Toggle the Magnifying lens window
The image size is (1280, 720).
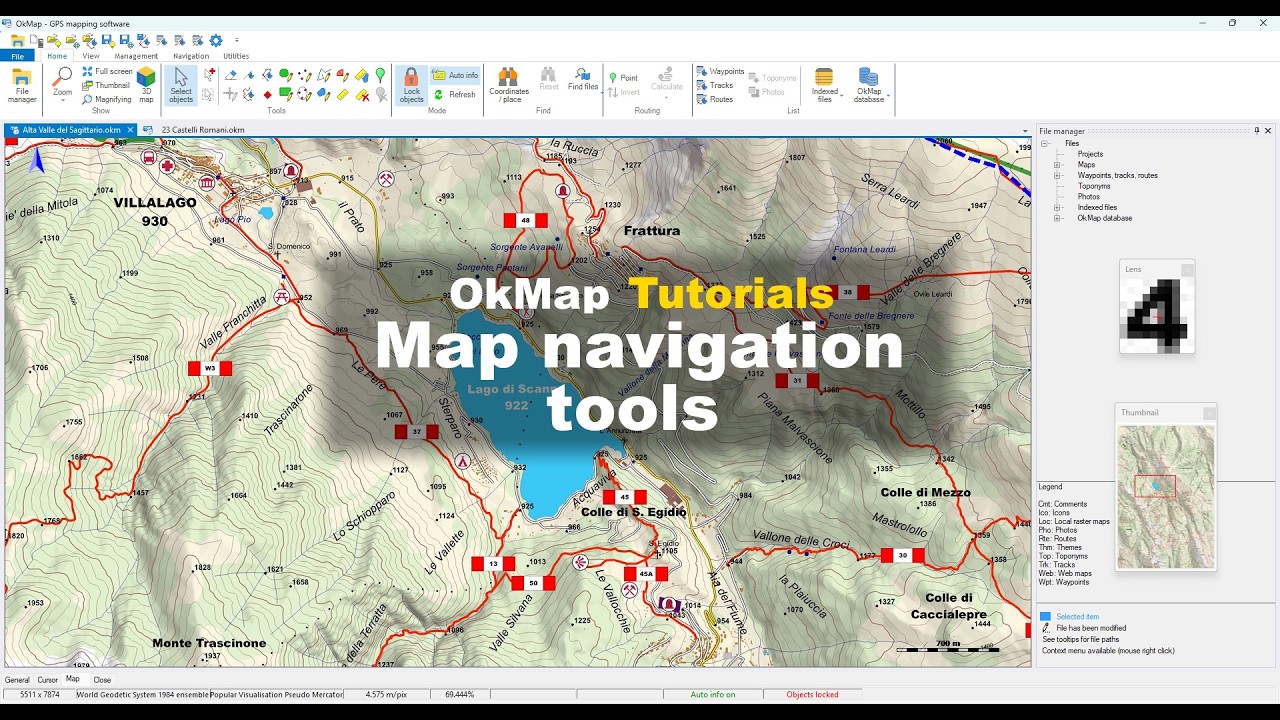click(x=107, y=99)
